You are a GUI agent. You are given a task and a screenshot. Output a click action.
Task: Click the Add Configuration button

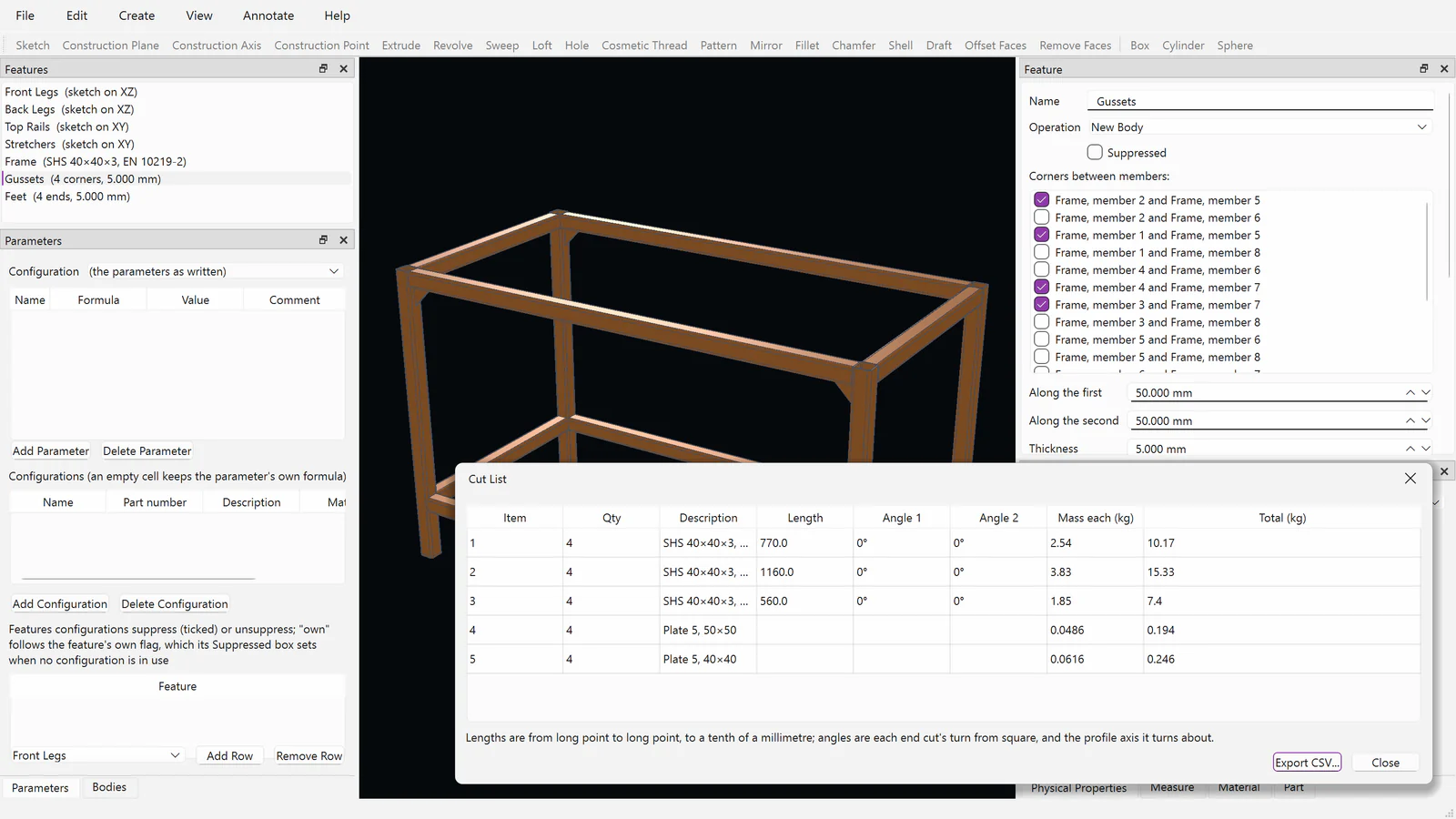(x=60, y=604)
